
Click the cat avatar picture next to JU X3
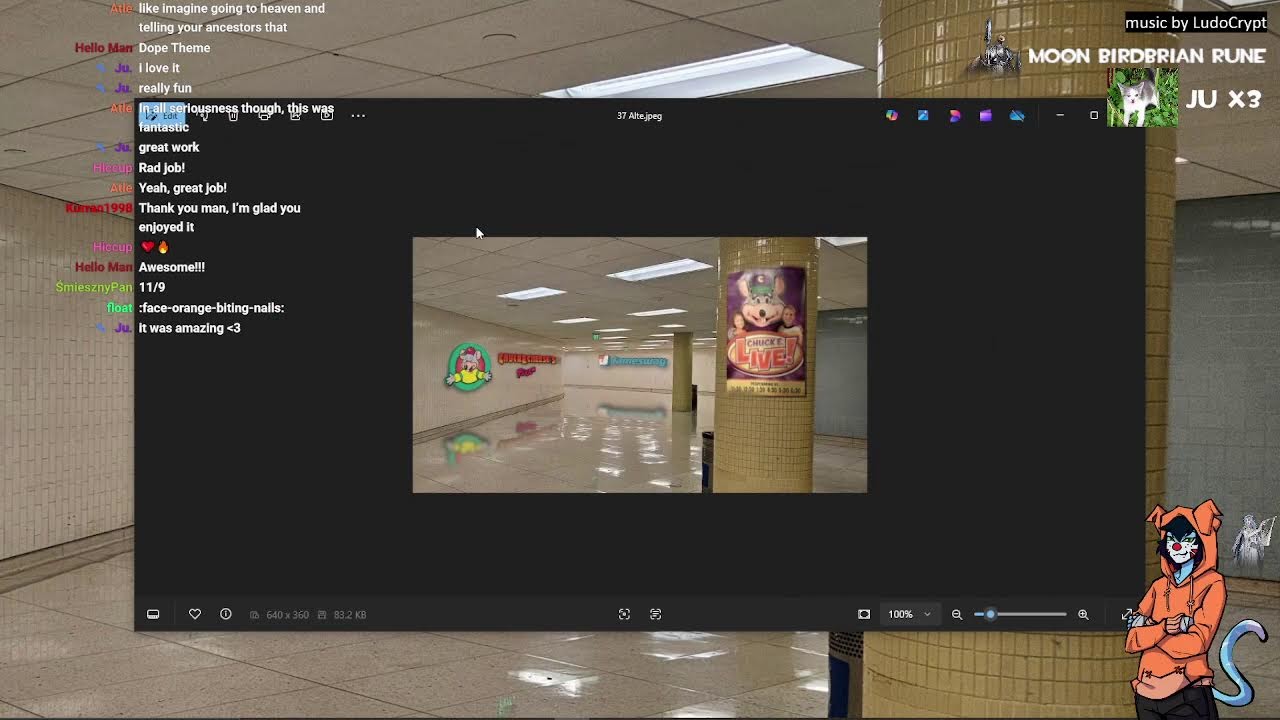1142,99
